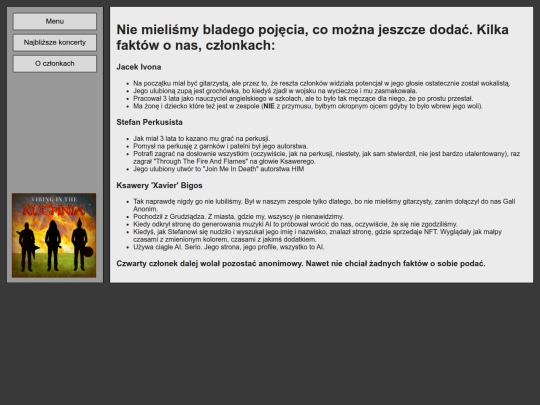Click 'Jak miał 3 lata' perkusja line
540x405 pixels.
click(x=202, y=138)
